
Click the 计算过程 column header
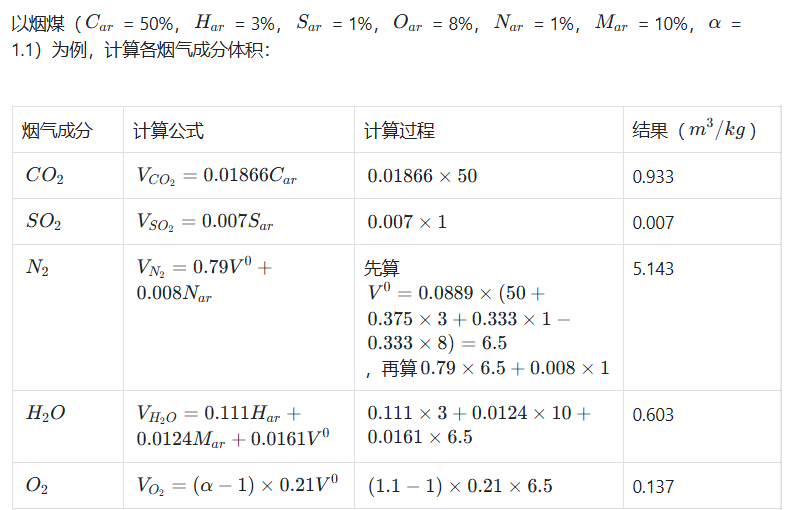click(398, 131)
